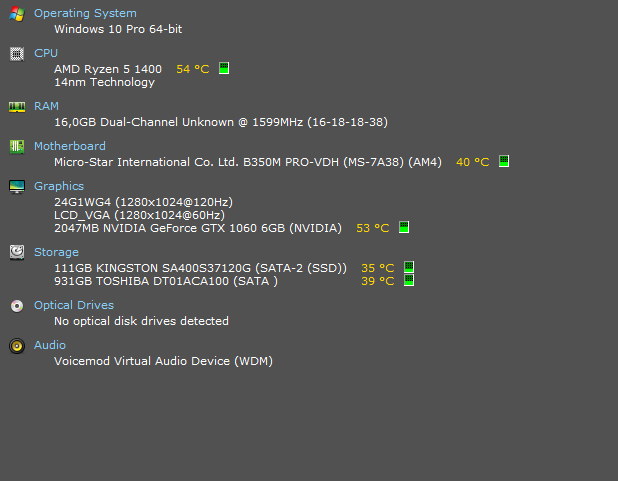Open the Storage section heading
This screenshot has width=618, height=481.
click(56, 252)
